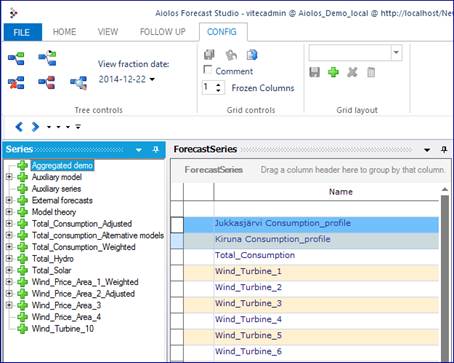This screenshot has height=363, width=454.
Task: Enable the Comment checkbox
Action: (207, 69)
